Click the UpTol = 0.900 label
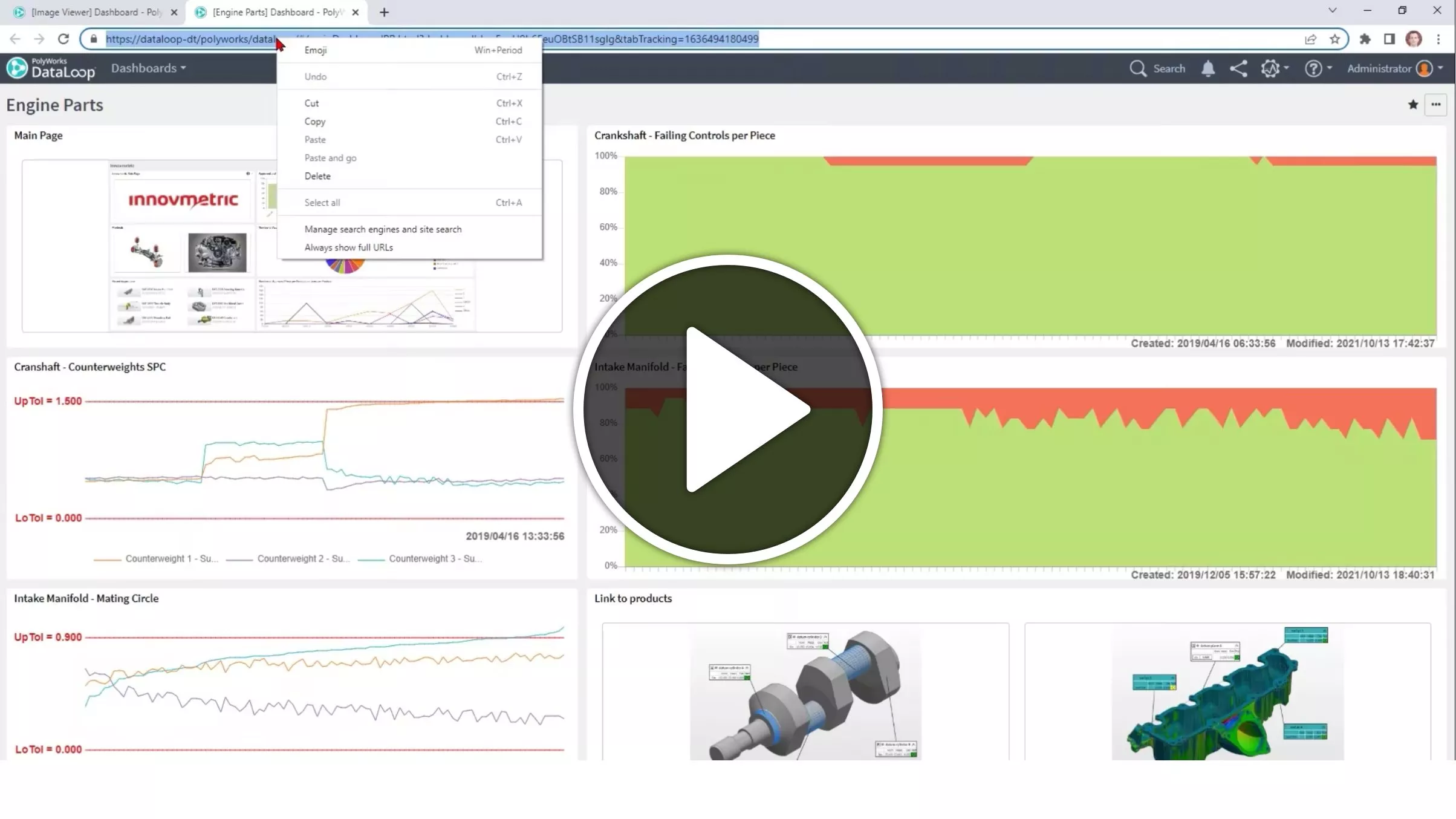This screenshot has width=1456, height=819. (x=48, y=637)
